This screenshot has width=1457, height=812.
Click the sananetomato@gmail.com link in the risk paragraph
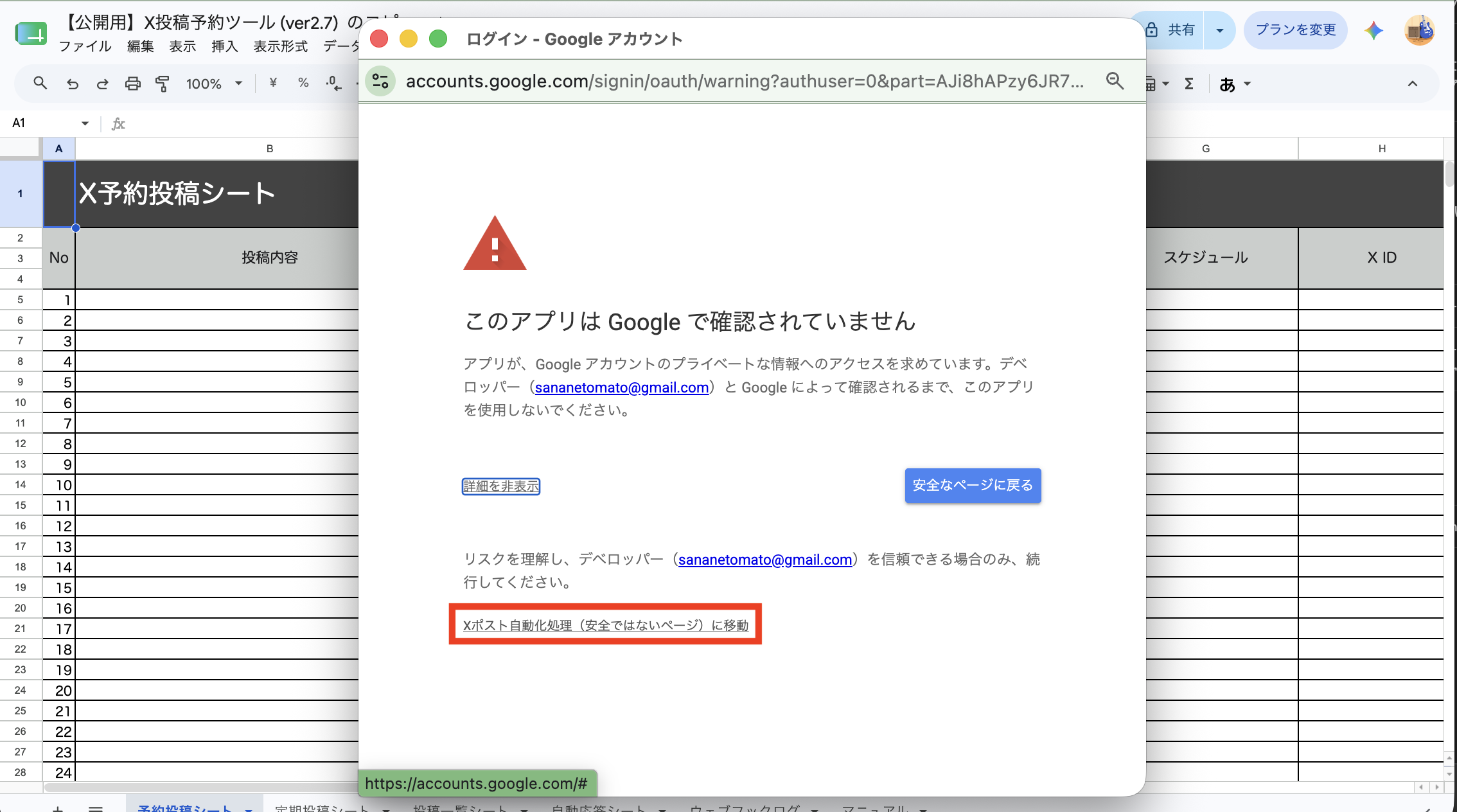(x=764, y=560)
